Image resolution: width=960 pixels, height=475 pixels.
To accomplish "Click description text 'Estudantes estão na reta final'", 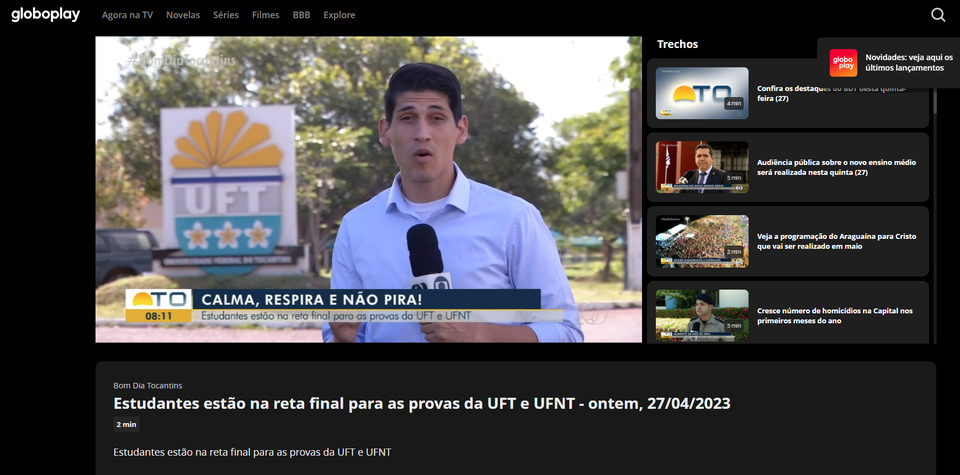I will point(252,452).
